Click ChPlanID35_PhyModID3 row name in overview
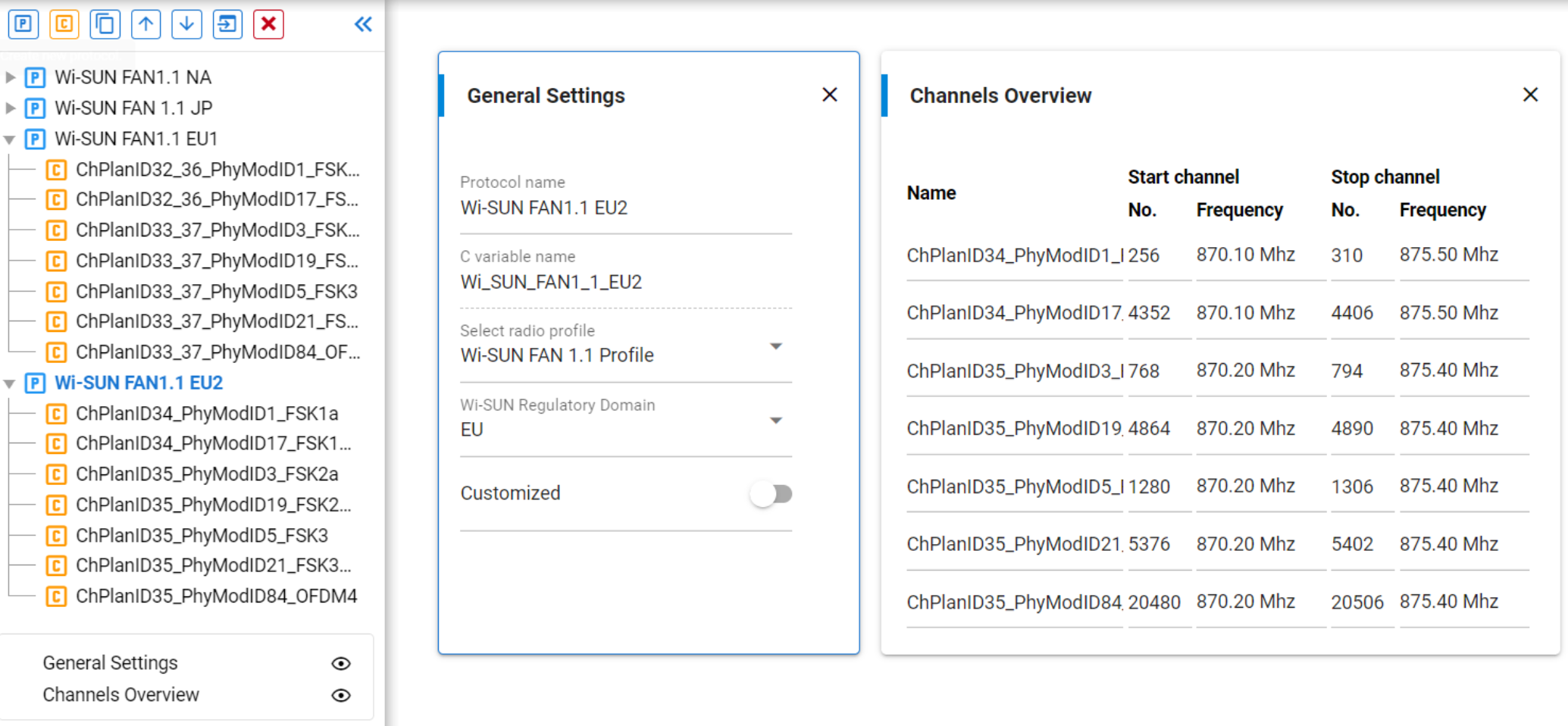The height and width of the screenshot is (726, 1568). pos(1015,371)
